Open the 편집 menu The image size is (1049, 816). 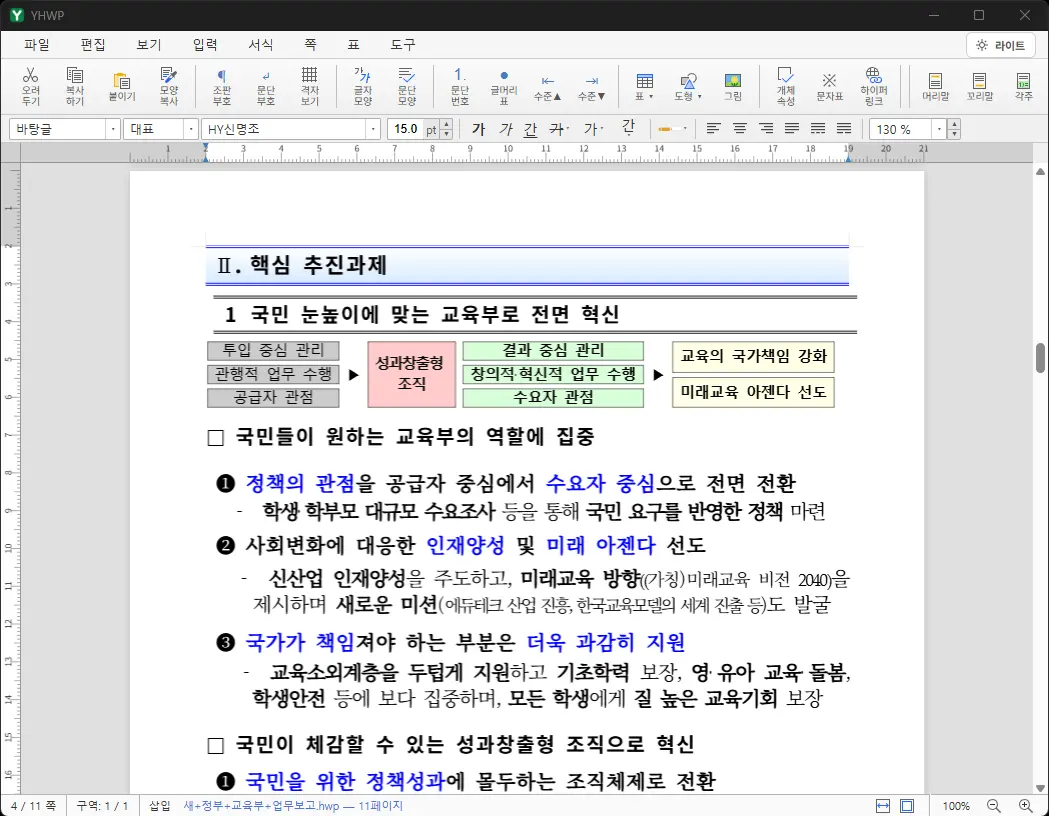[93, 45]
